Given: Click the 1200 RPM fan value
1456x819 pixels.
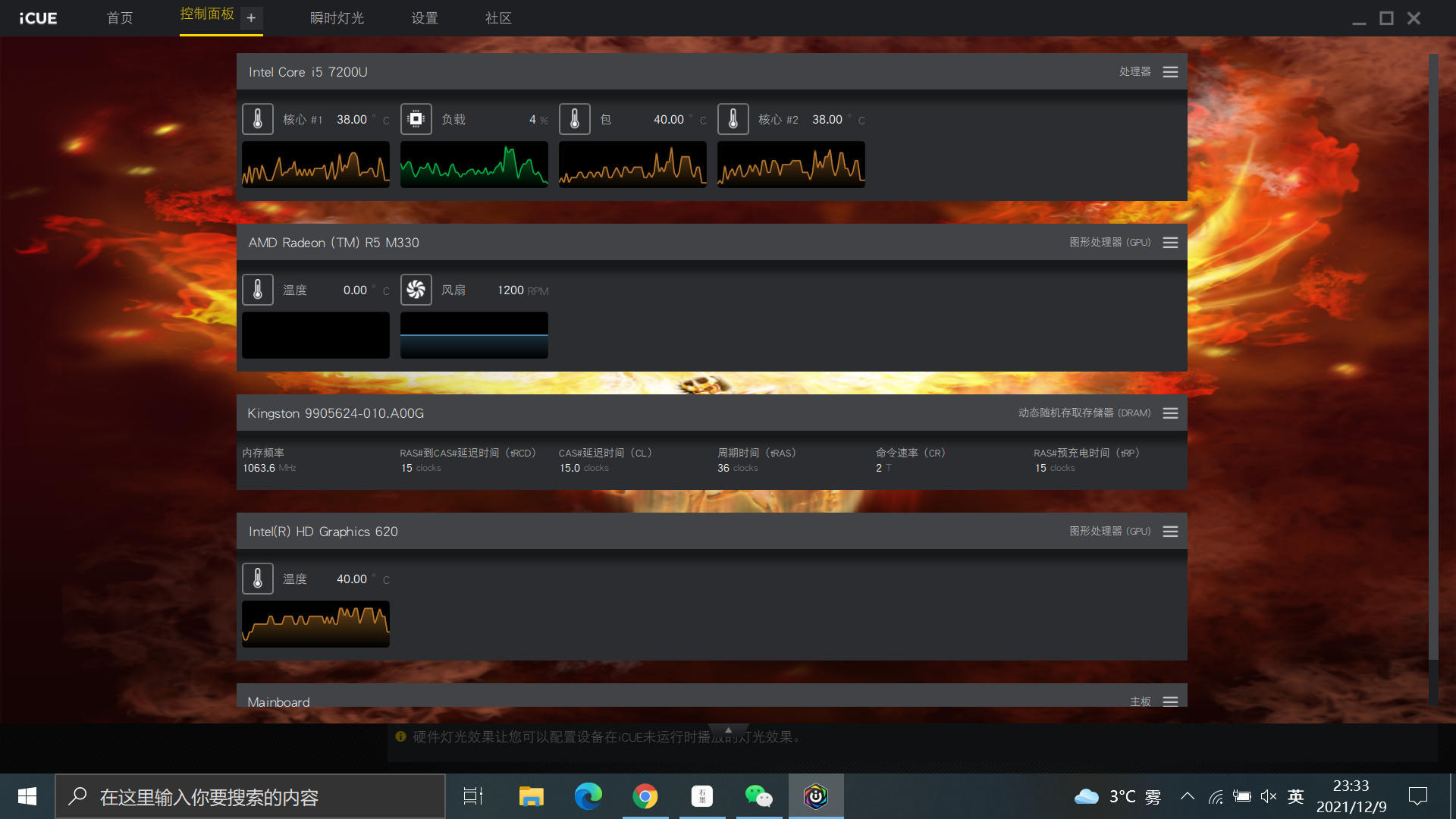Looking at the screenshot, I should (522, 290).
